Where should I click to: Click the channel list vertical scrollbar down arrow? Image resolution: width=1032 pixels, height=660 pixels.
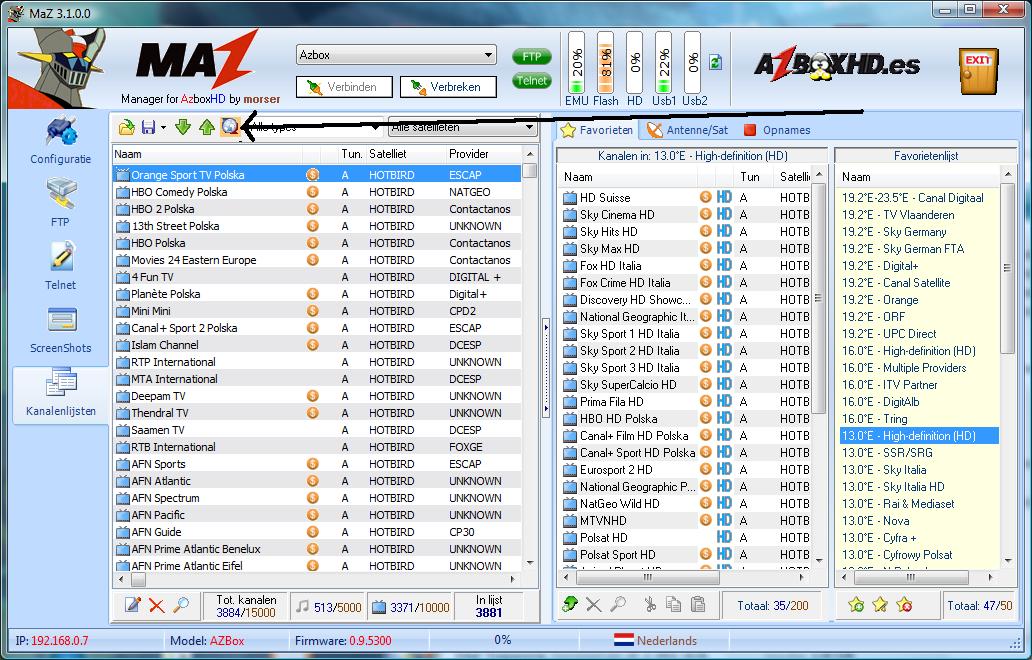click(530, 563)
